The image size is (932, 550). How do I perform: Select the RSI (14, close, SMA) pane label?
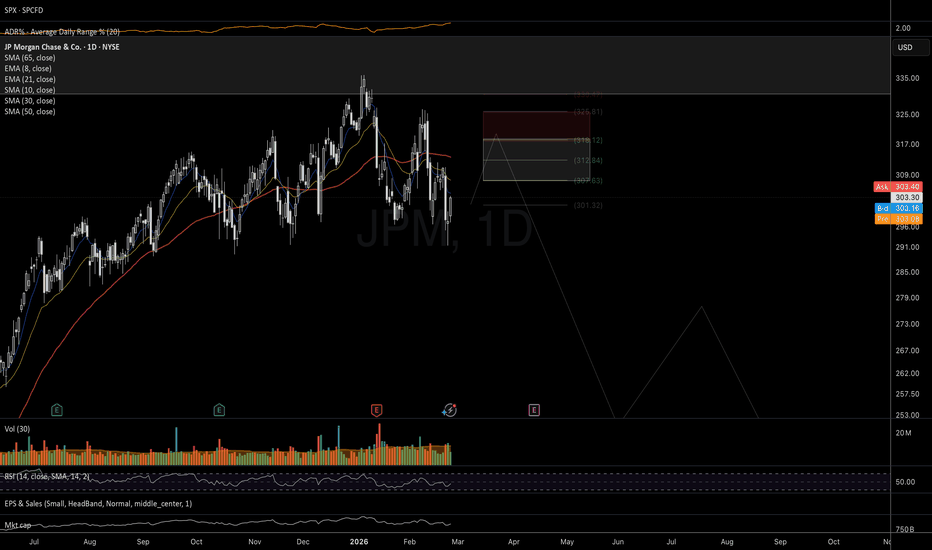47,477
